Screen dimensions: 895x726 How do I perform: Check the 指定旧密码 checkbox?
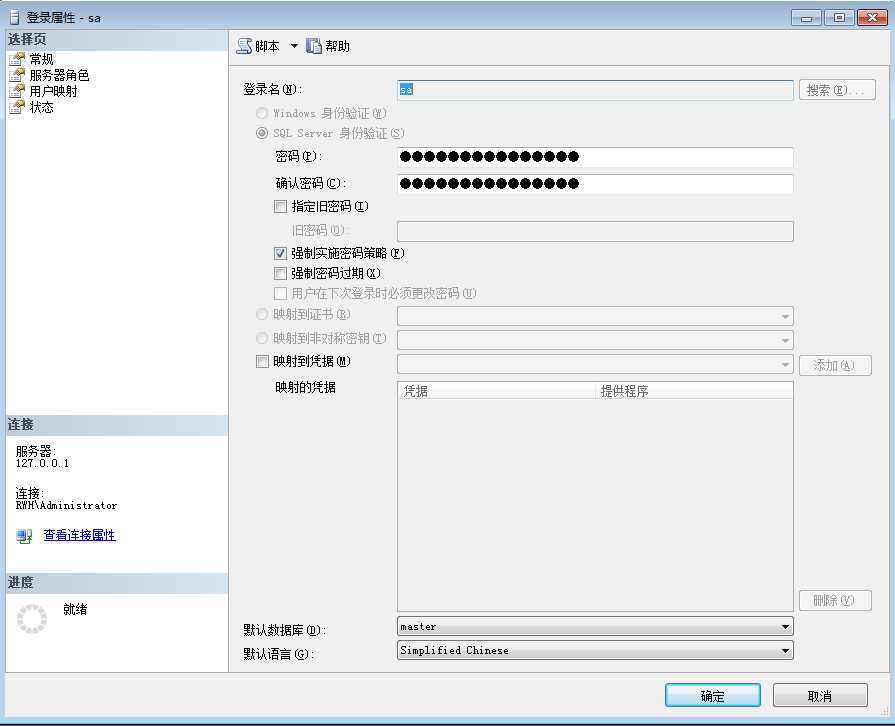pos(280,207)
